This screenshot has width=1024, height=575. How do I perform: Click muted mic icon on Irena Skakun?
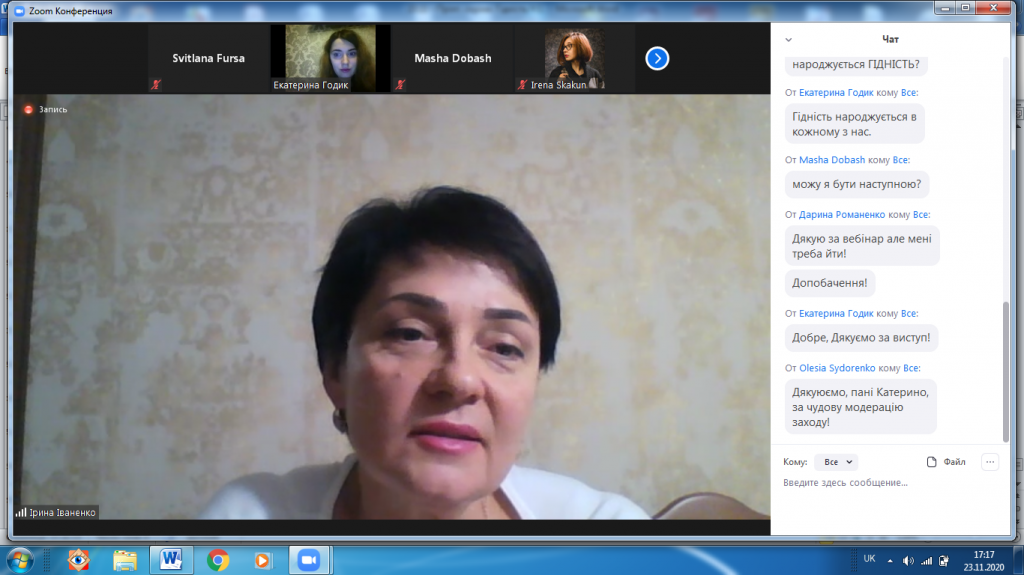pos(522,84)
